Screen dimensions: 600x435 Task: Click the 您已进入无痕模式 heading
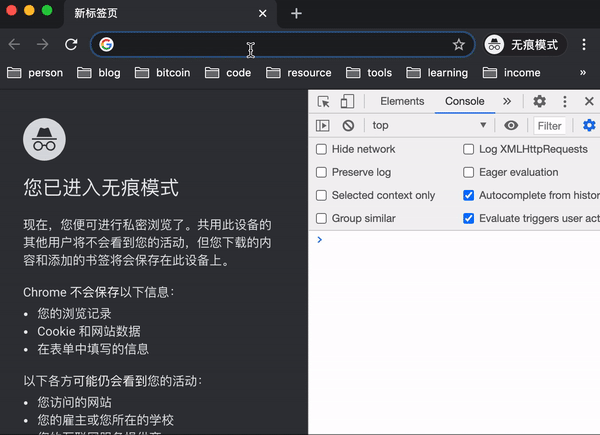click(x=101, y=187)
